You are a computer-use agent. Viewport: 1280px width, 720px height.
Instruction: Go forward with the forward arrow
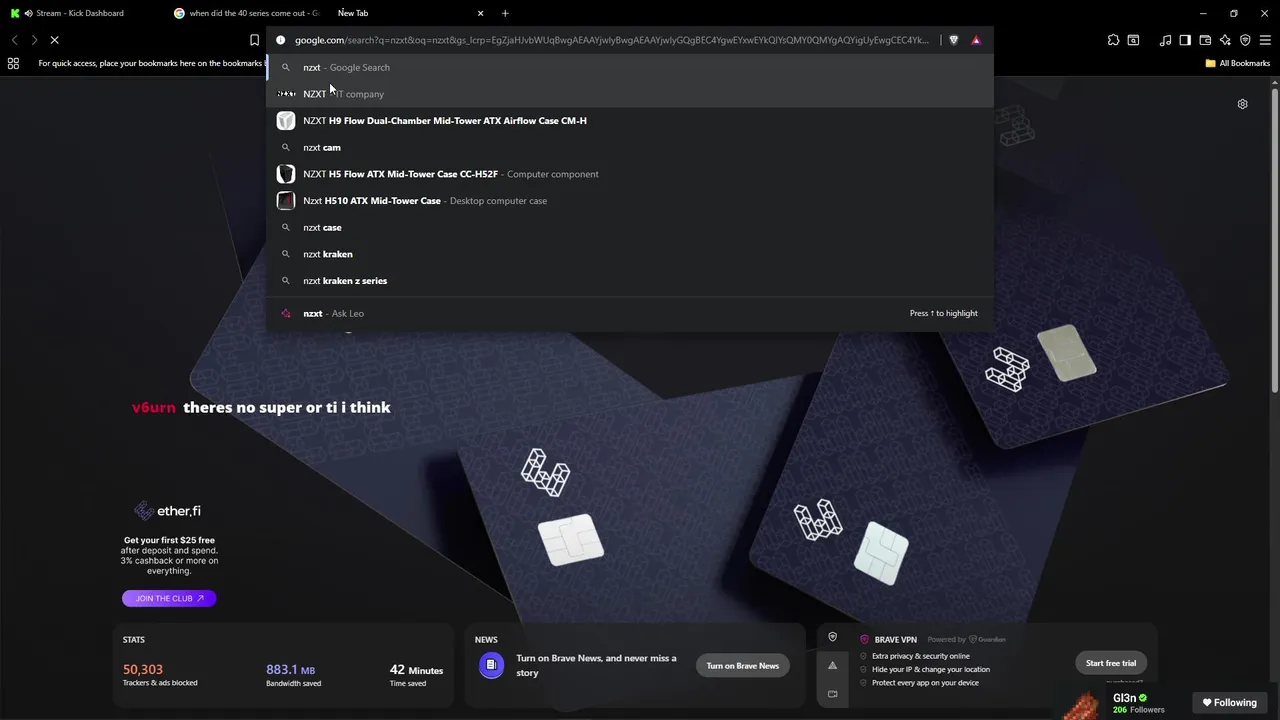click(34, 40)
